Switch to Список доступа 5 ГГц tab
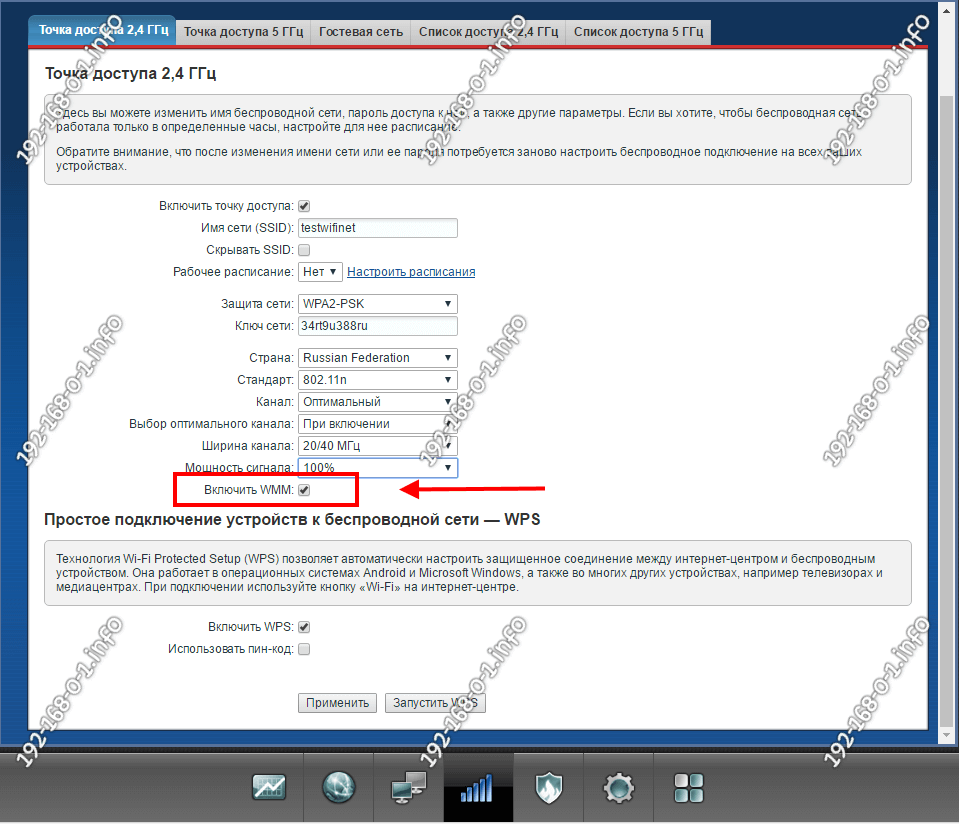959x824 pixels. pyautogui.click(x=639, y=32)
